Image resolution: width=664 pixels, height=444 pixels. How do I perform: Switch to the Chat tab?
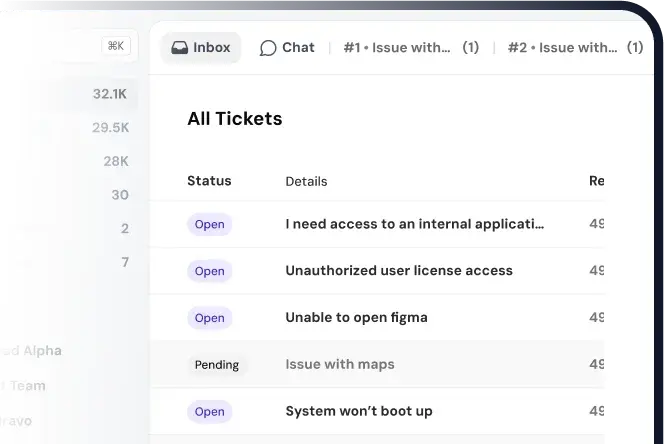pyautogui.click(x=287, y=47)
